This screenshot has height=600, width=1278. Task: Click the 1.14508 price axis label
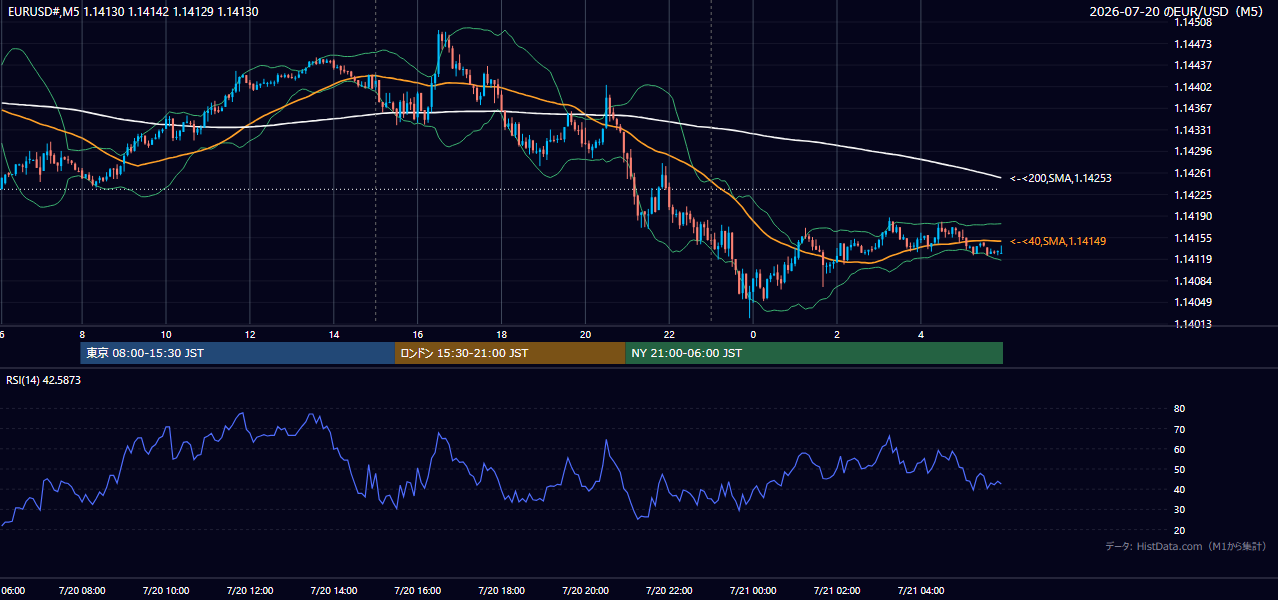pos(1194,22)
